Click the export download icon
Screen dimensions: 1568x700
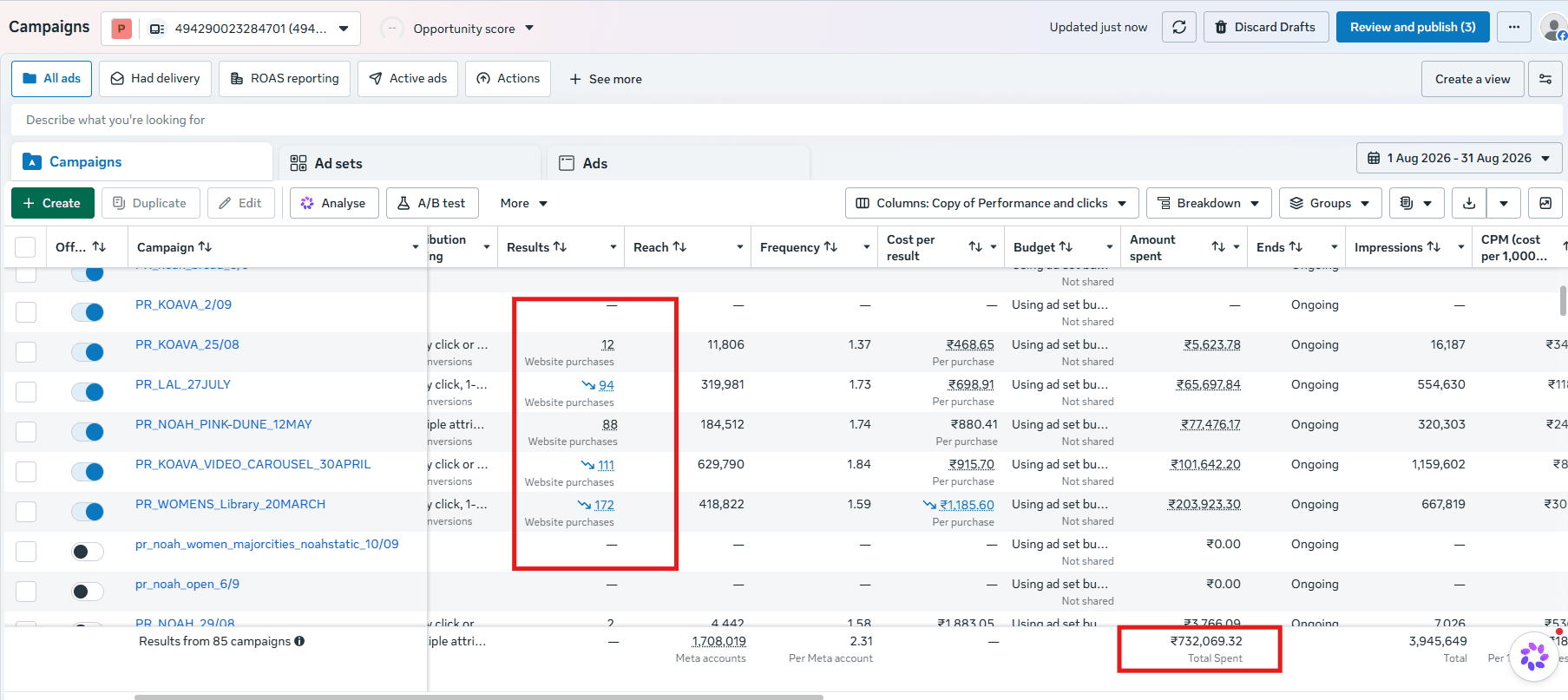tap(1469, 203)
